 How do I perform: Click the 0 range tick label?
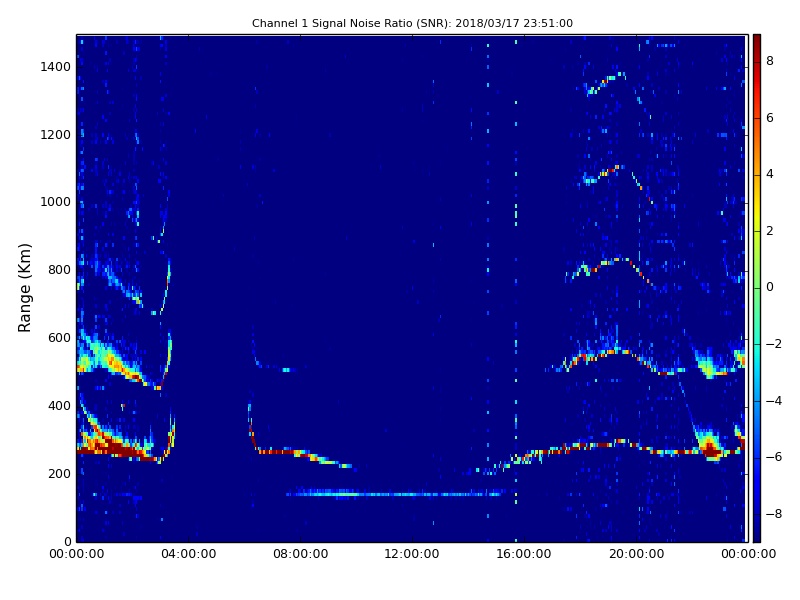(x=67, y=541)
